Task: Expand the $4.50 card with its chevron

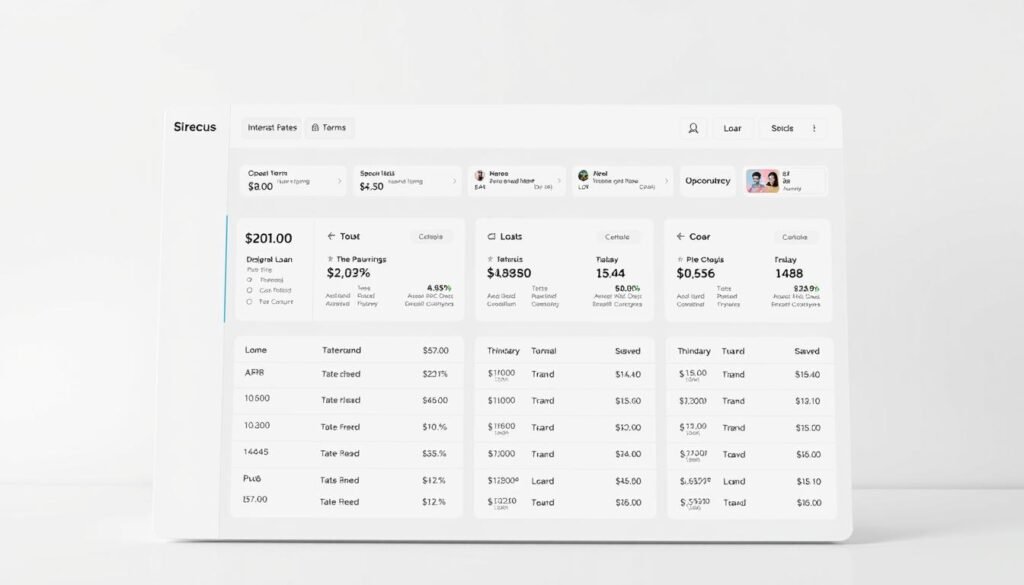Action: click(x=454, y=181)
